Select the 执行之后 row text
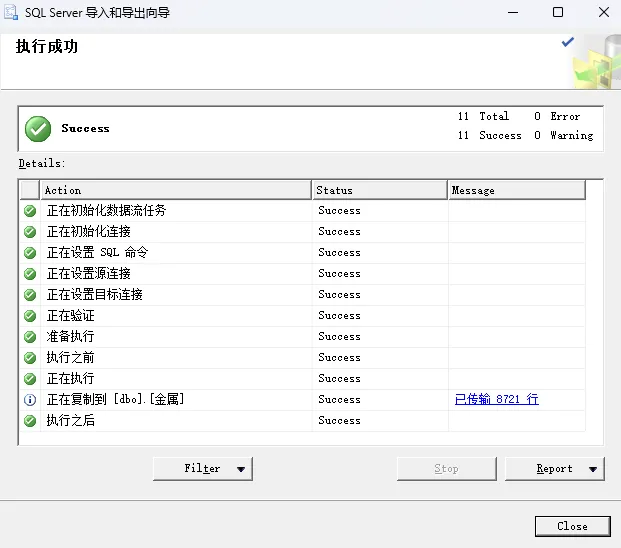The width and height of the screenshot is (621, 548). tap(70, 421)
